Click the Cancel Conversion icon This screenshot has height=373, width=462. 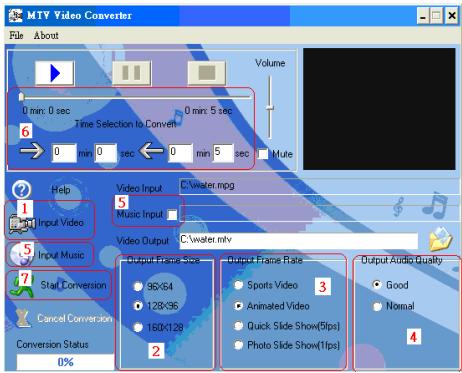pos(23,318)
